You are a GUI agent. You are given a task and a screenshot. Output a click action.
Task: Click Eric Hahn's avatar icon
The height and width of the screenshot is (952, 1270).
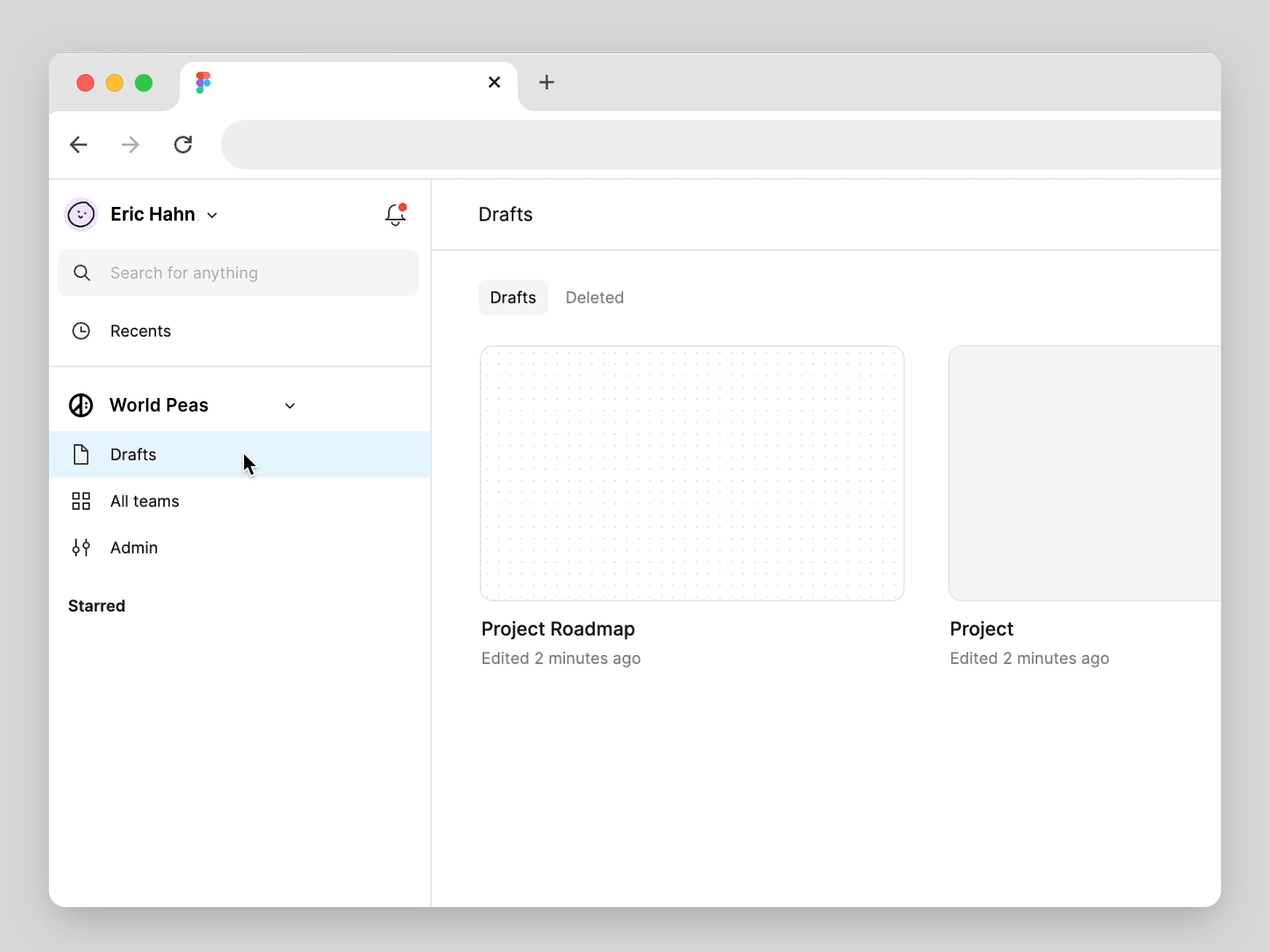[x=81, y=214]
